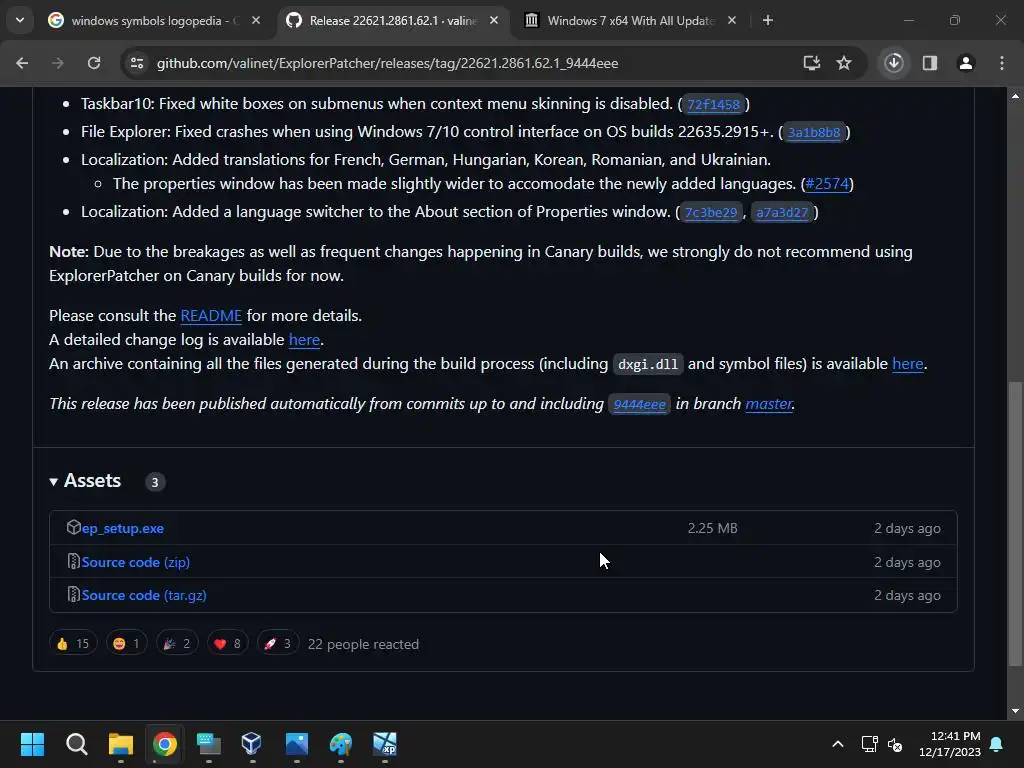Close the Release 22621.2861.62.1 tab
The image size is (1024, 768).
tap(494, 21)
